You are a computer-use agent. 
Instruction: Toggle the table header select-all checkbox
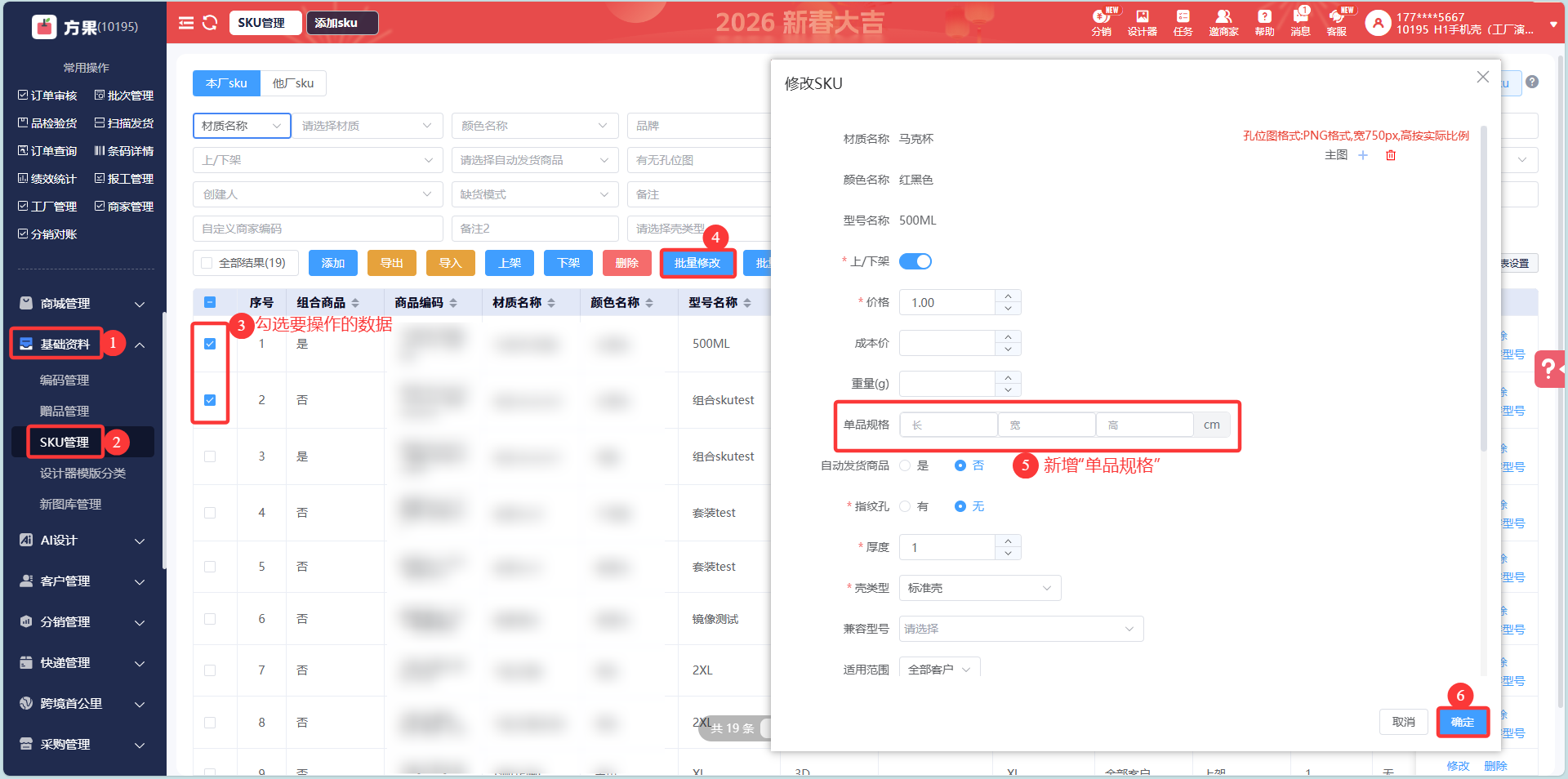210,302
